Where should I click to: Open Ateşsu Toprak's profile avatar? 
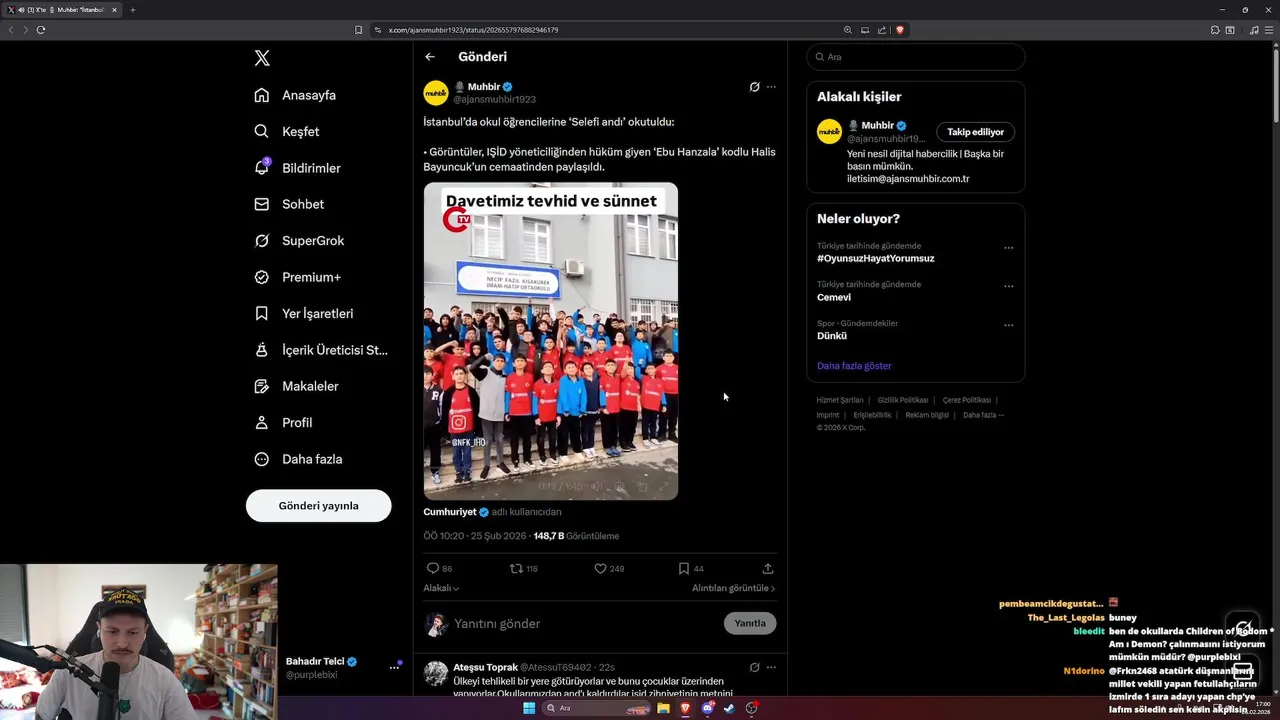pos(436,673)
